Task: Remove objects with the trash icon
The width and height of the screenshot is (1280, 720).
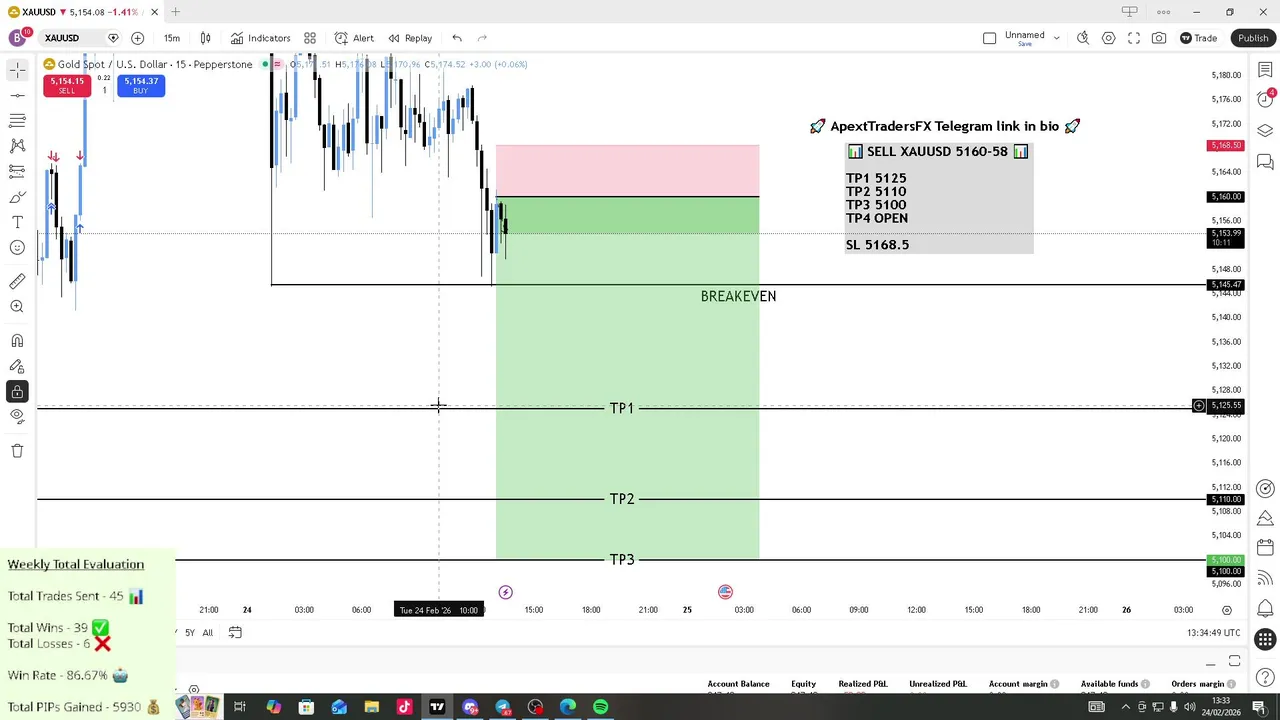Action: point(17,451)
